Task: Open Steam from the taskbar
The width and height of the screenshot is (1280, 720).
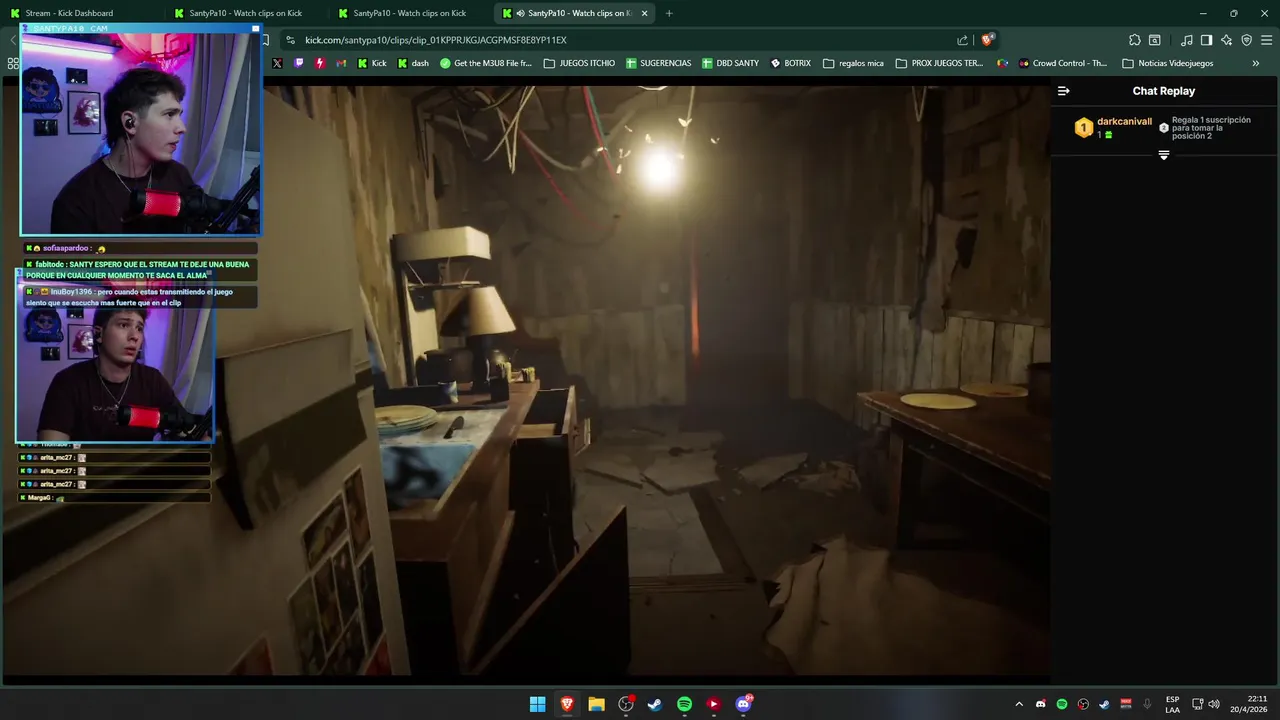Action: tap(655, 704)
